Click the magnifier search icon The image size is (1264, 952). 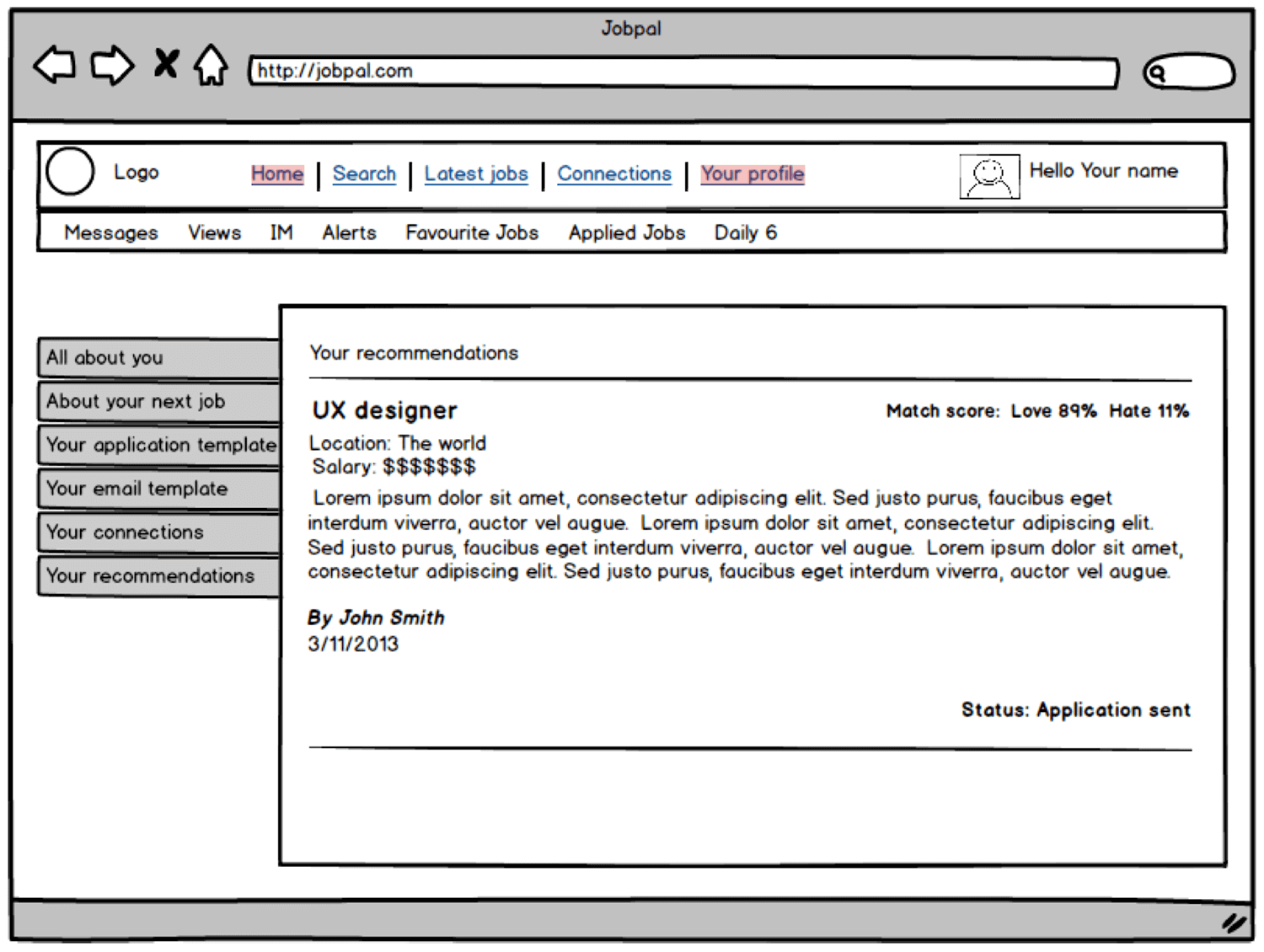(x=1157, y=73)
